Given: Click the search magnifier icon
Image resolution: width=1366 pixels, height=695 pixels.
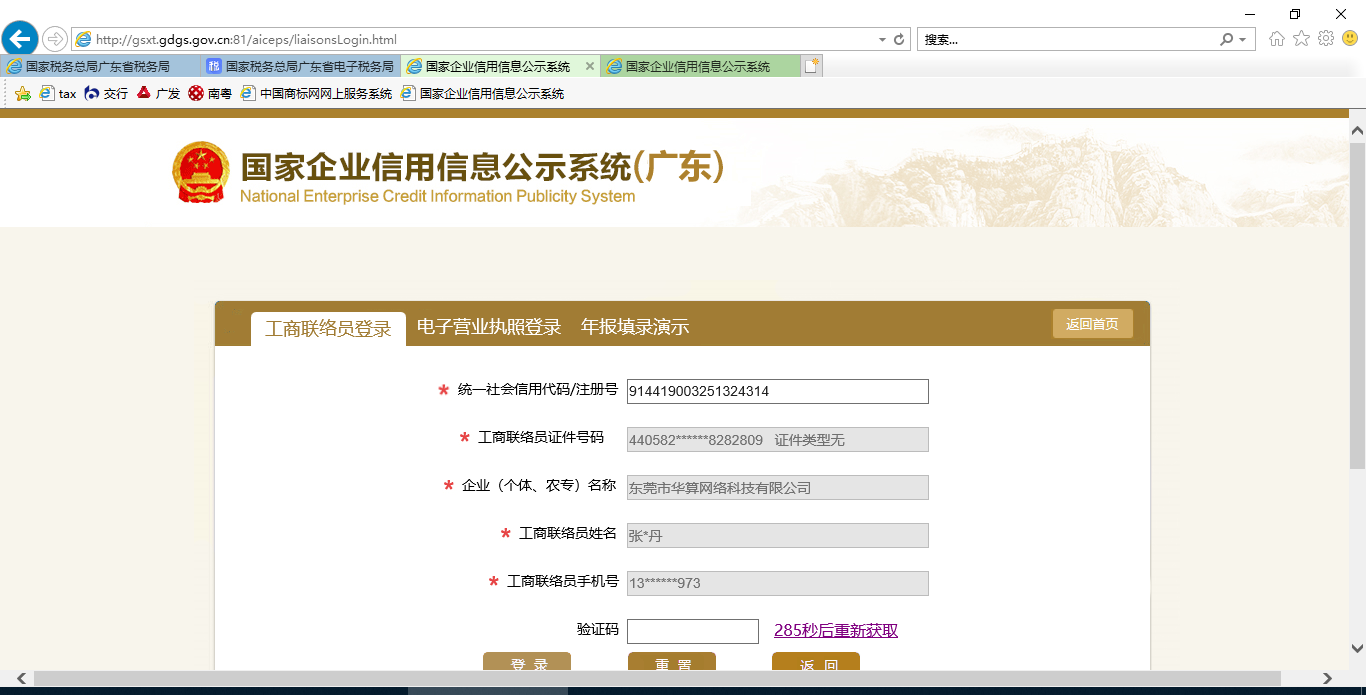Looking at the screenshot, I should click(1227, 40).
